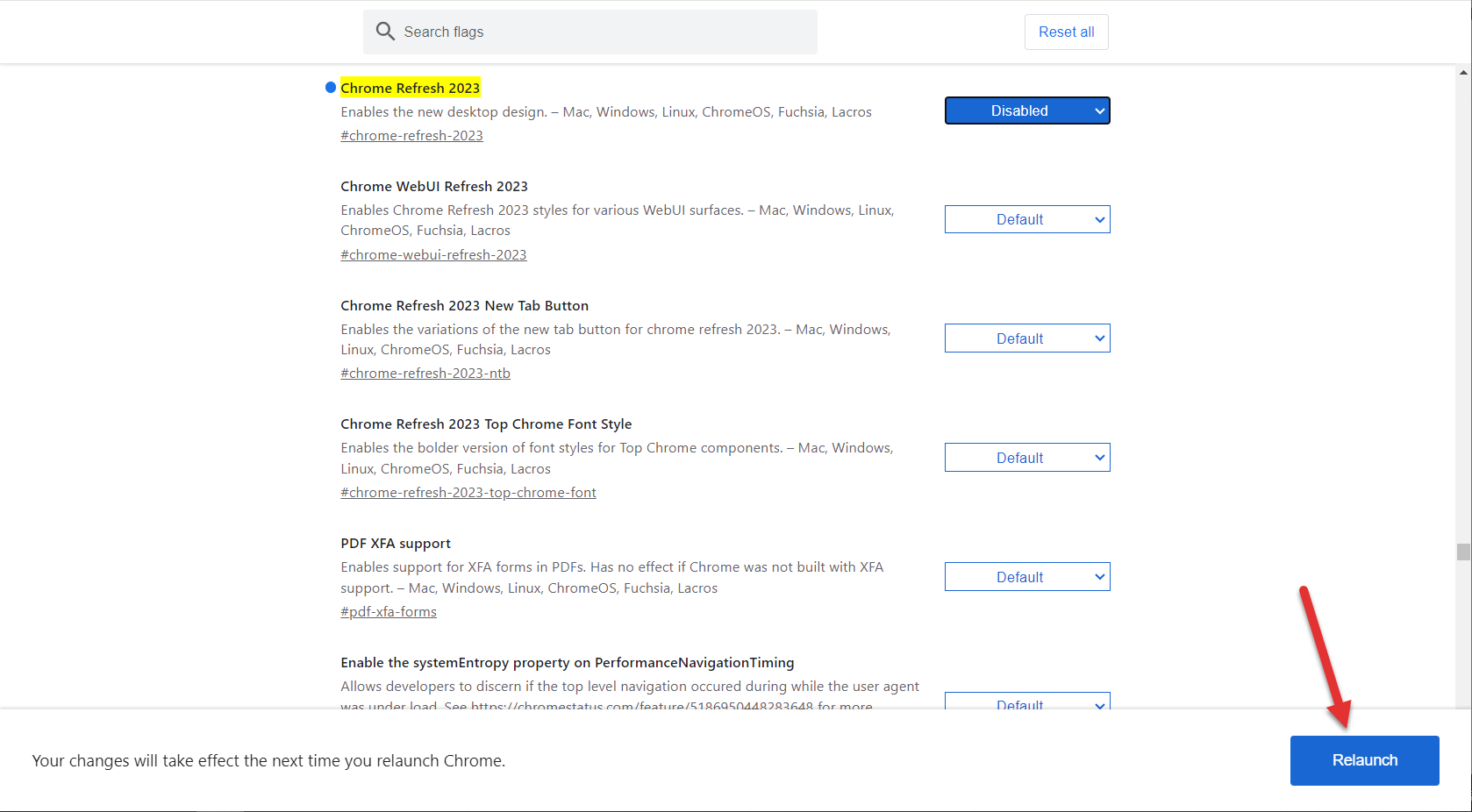Click the page scrollbar thumb
Image resolution: width=1472 pixels, height=812 pixels.
(1463, 552)
